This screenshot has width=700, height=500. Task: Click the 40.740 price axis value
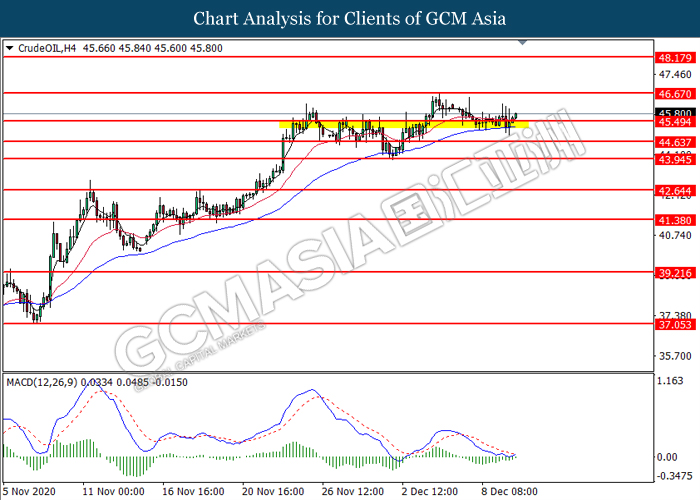point(675,235)
